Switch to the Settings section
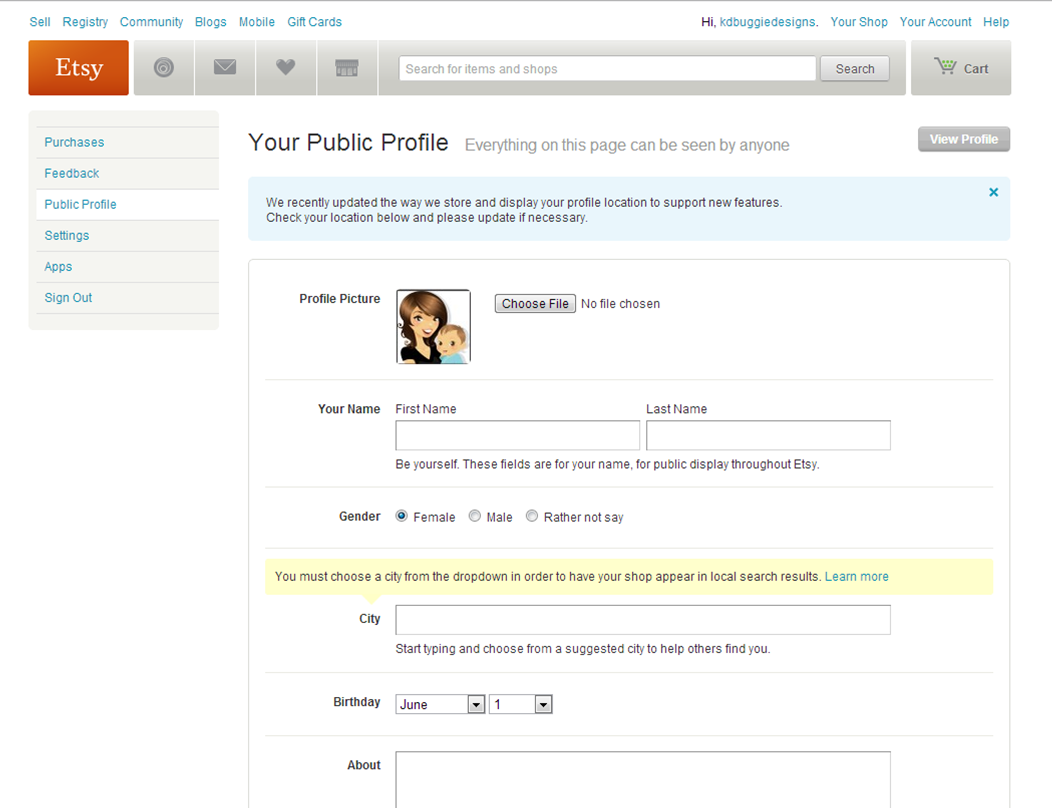Image resolution: width=1052 pixels, height=808 pixels. point(66,235)
